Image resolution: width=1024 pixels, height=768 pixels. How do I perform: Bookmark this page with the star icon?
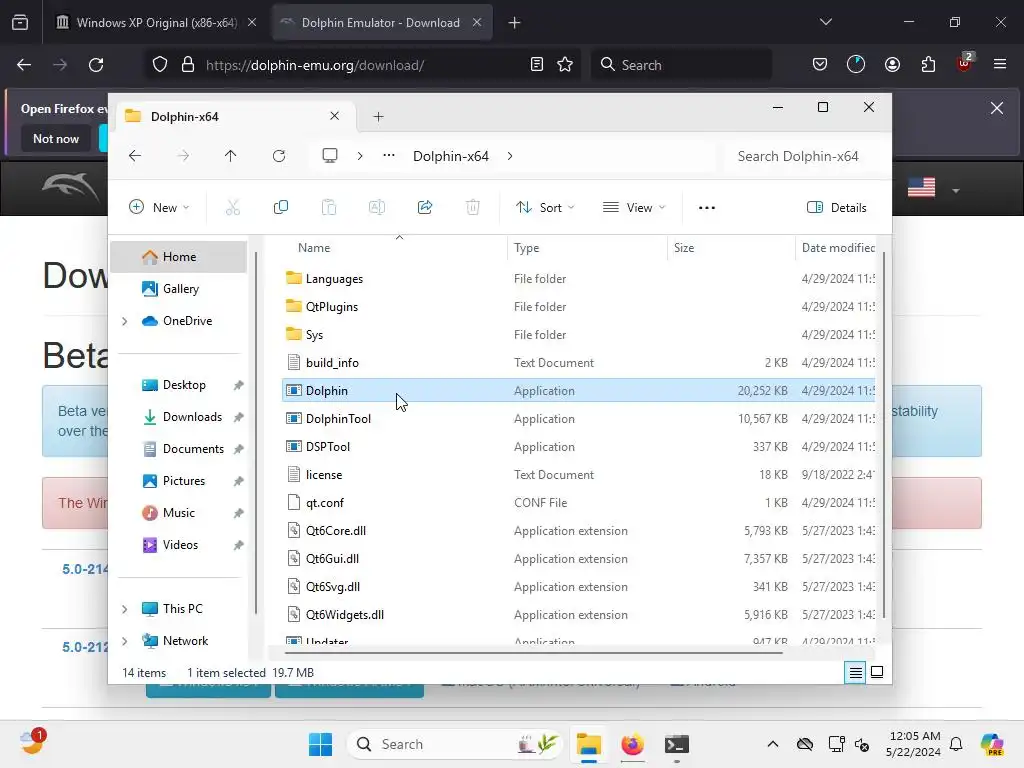coord(565,65)
